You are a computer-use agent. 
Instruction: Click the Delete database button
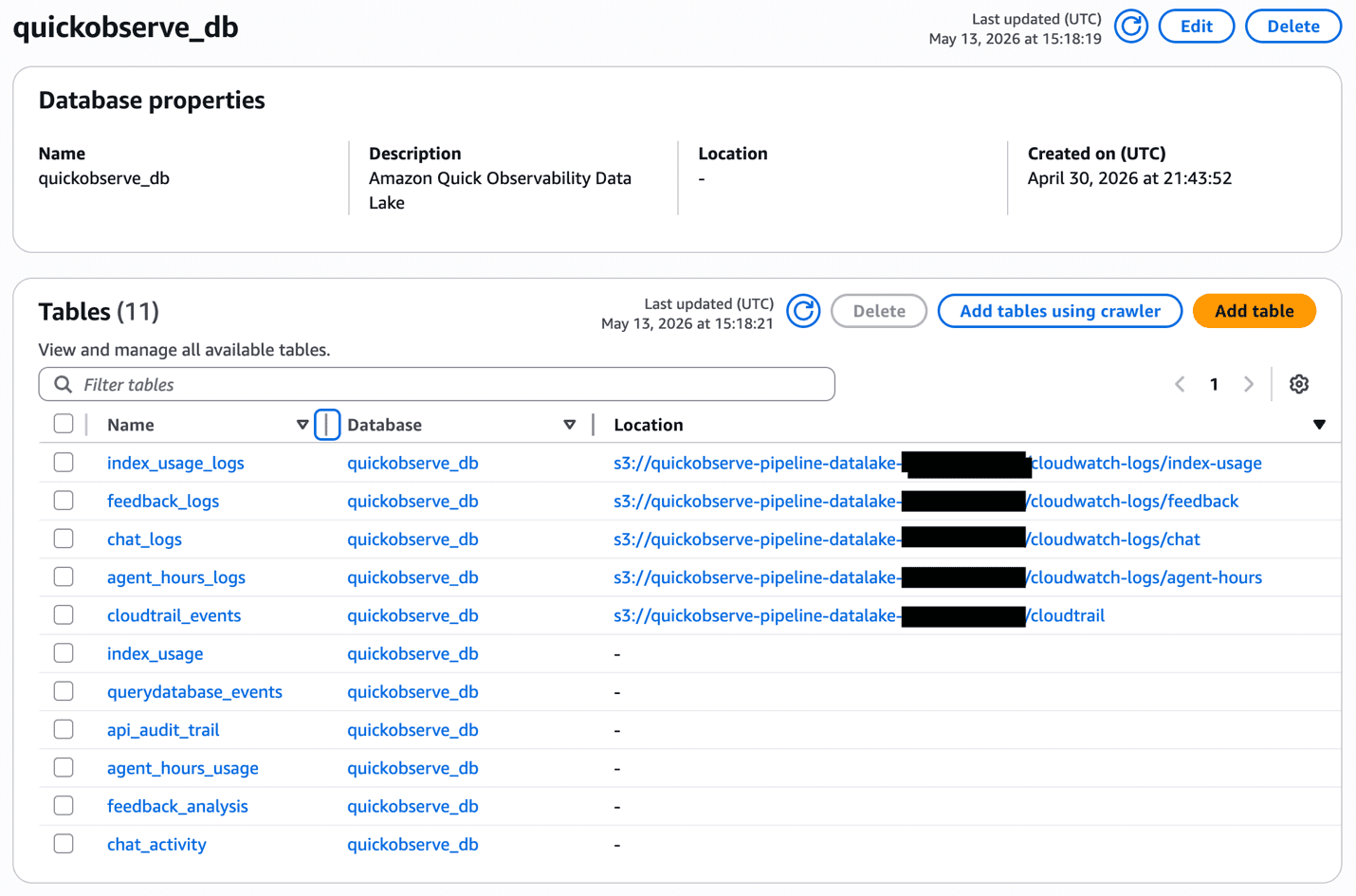(x=1293, y=27)
